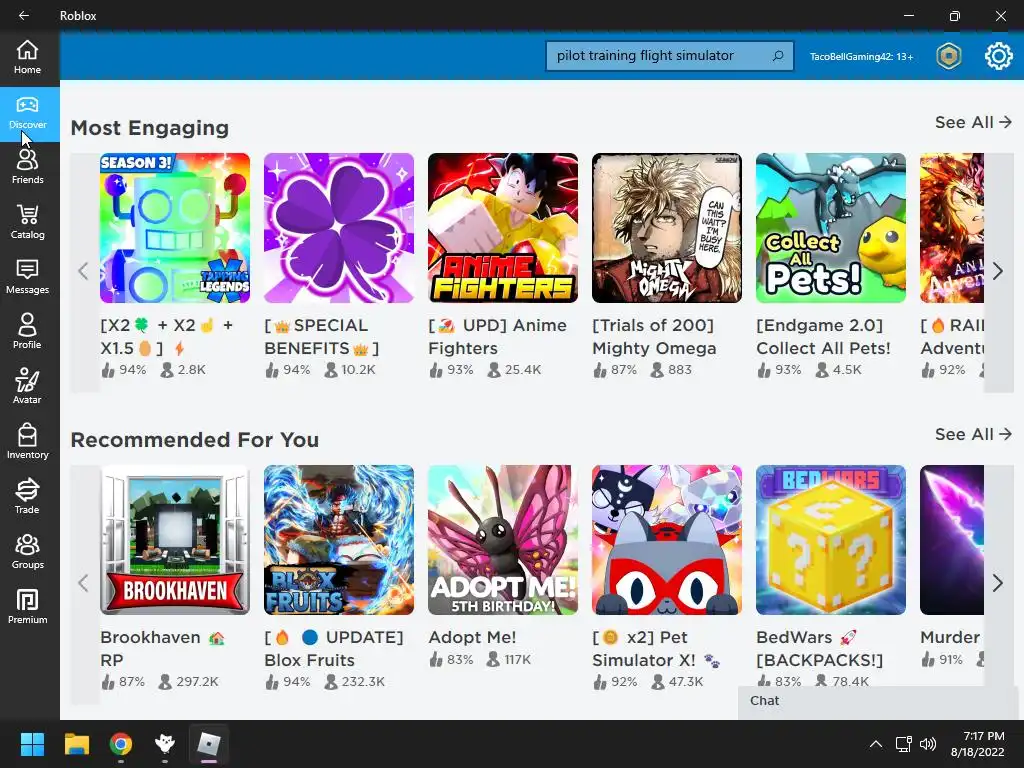Open purple clover SPECIAL BENEFITS thumbnail
The width and height of the screenshot is (1024, 768).
click(x=338, y=228)
